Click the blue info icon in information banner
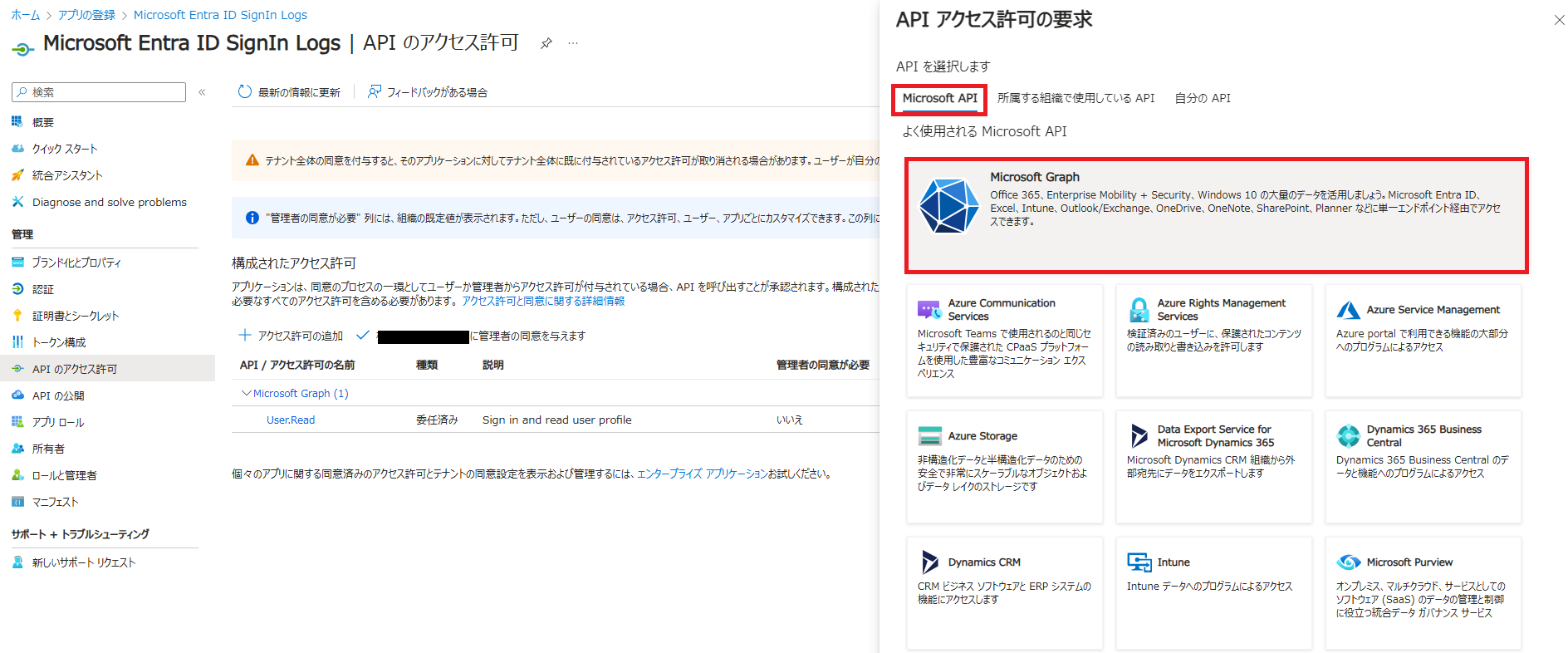Viewport: 1568px width, 653px height. (252, 218)
